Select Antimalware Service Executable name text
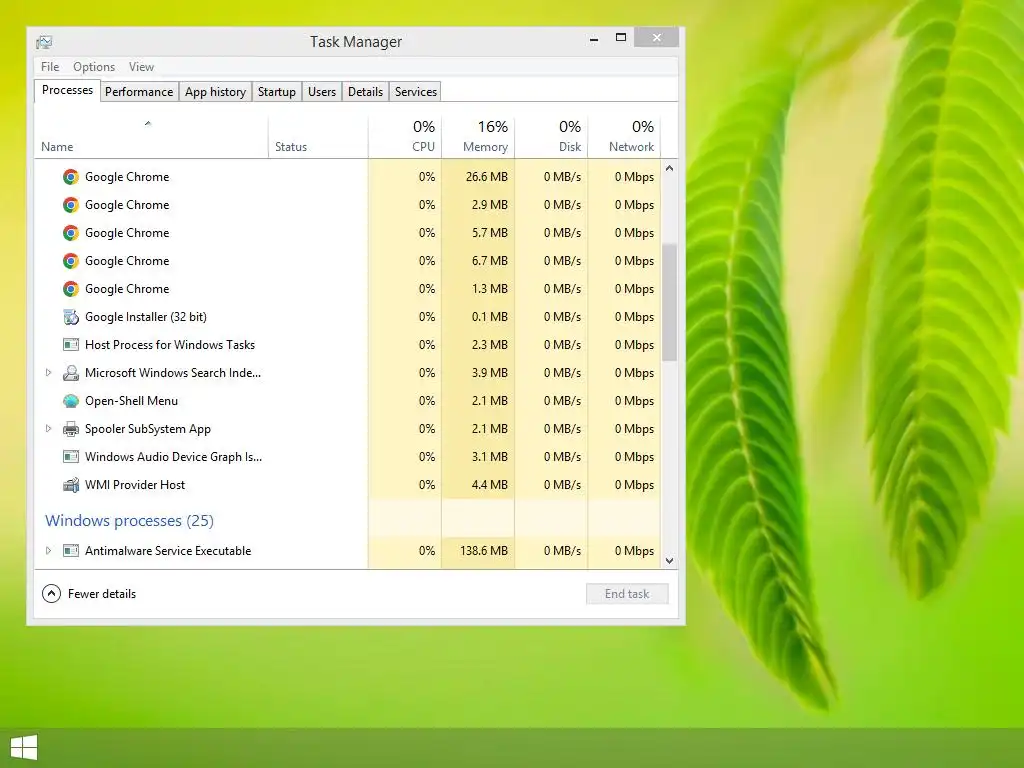 (168, 551)
